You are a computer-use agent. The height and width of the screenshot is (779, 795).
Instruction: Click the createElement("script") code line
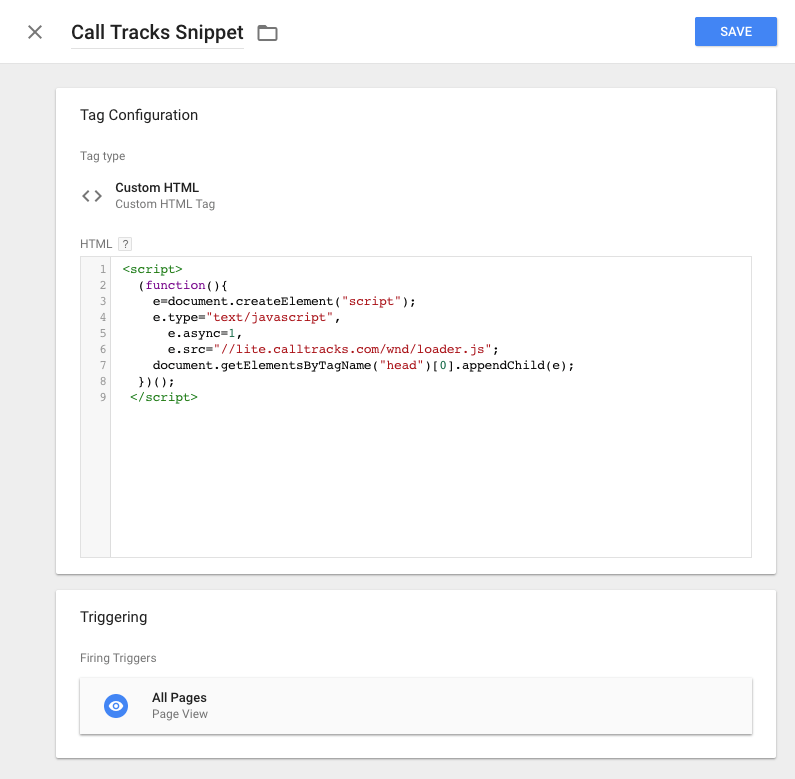click(x=284, y=301)
